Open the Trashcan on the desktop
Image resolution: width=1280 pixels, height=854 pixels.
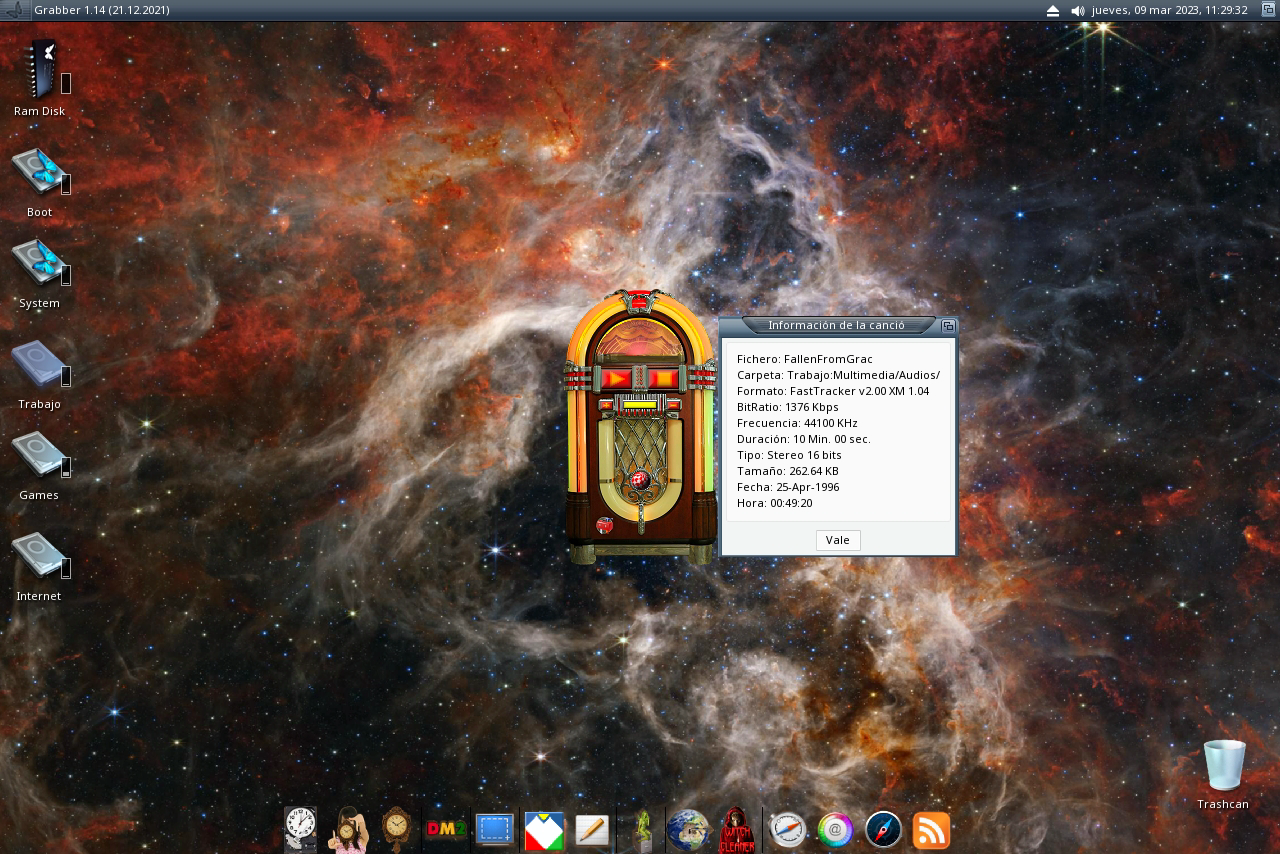click(1223, 766)
